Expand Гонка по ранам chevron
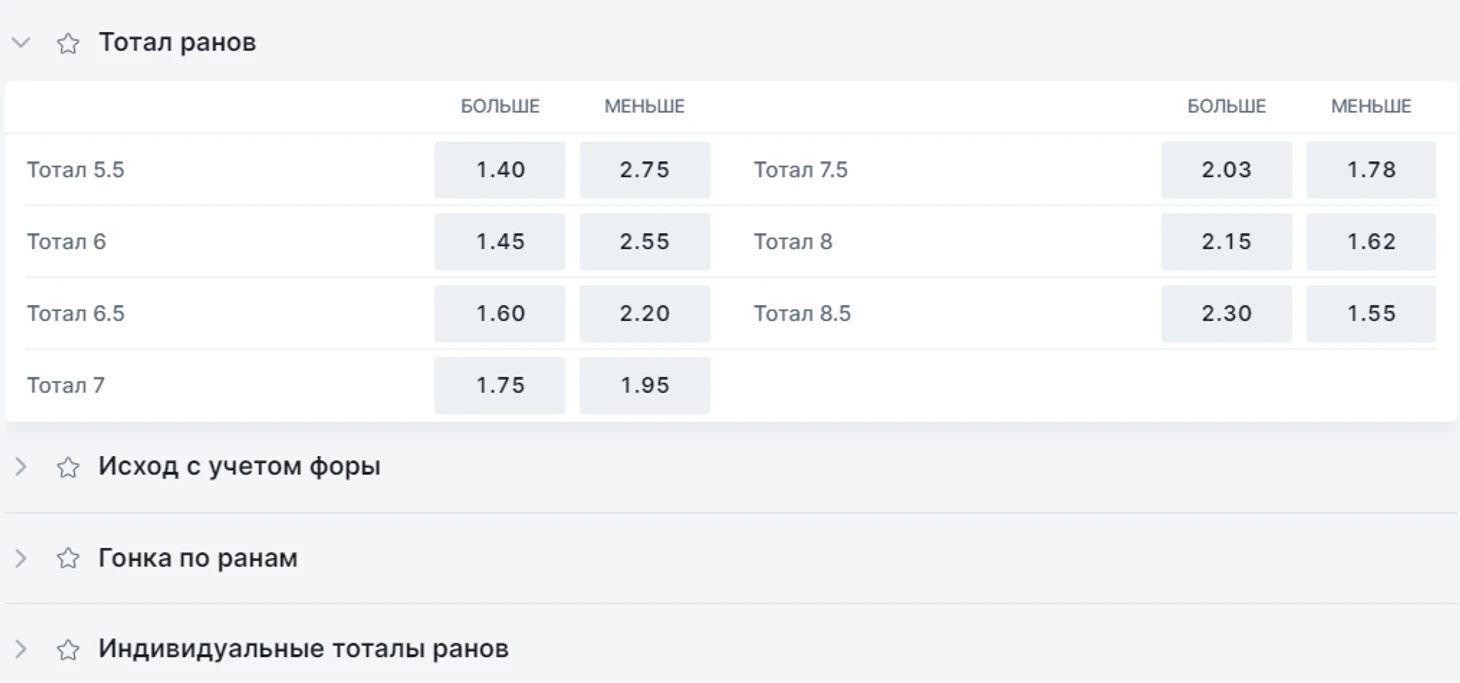The height and width of the screenshot is (683, 1460). (21, 558)
